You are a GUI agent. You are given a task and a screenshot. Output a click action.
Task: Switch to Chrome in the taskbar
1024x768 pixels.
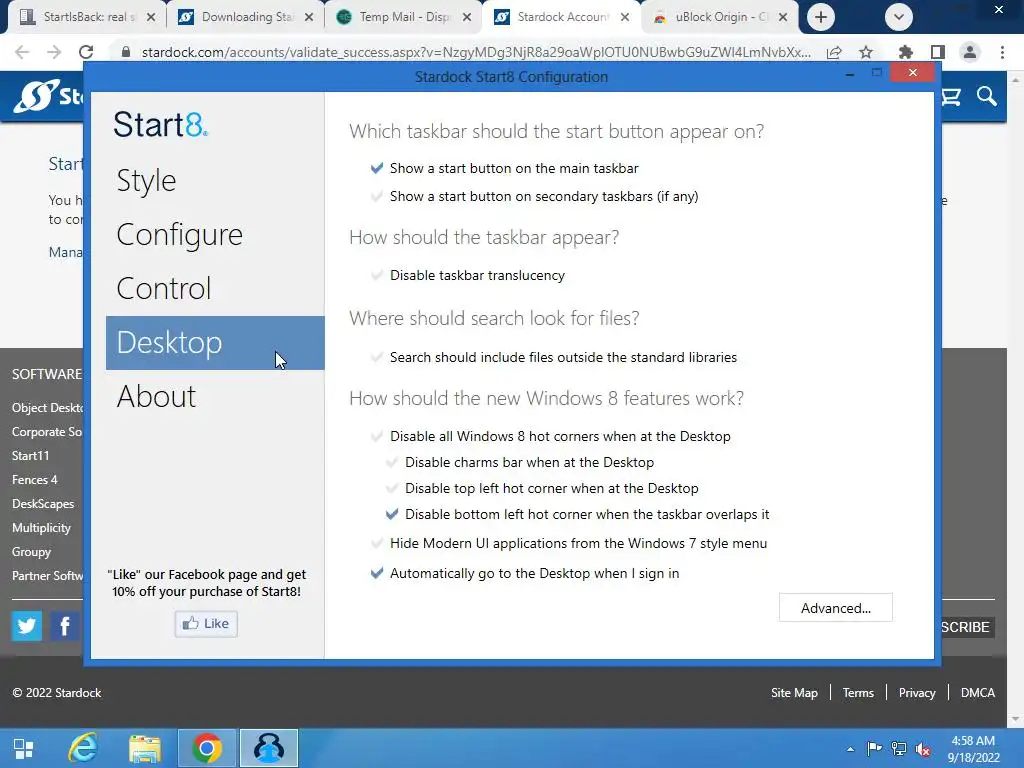[x=206, y=748]
